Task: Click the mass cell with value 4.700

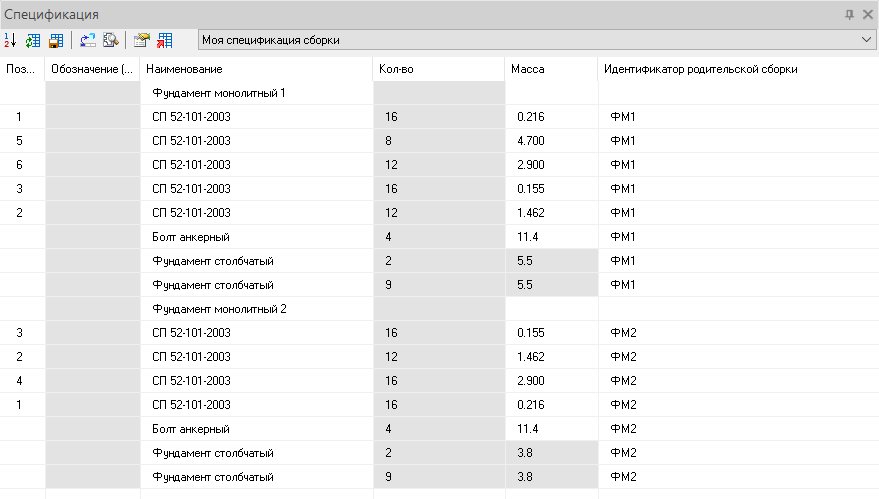Action: [x=530, y=141]
